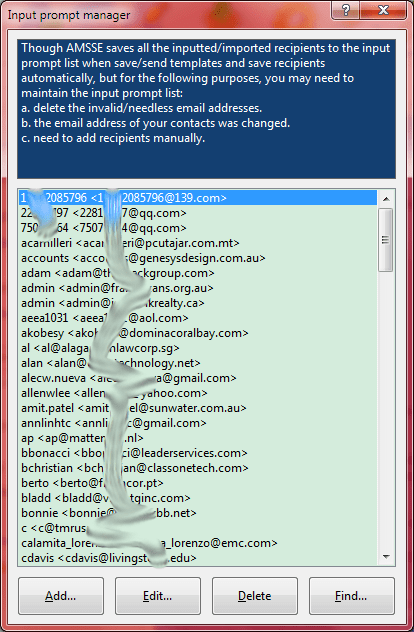414x632 pixels.
Task: Click Delete to remove the selected recipient
Action: [255, 596]
